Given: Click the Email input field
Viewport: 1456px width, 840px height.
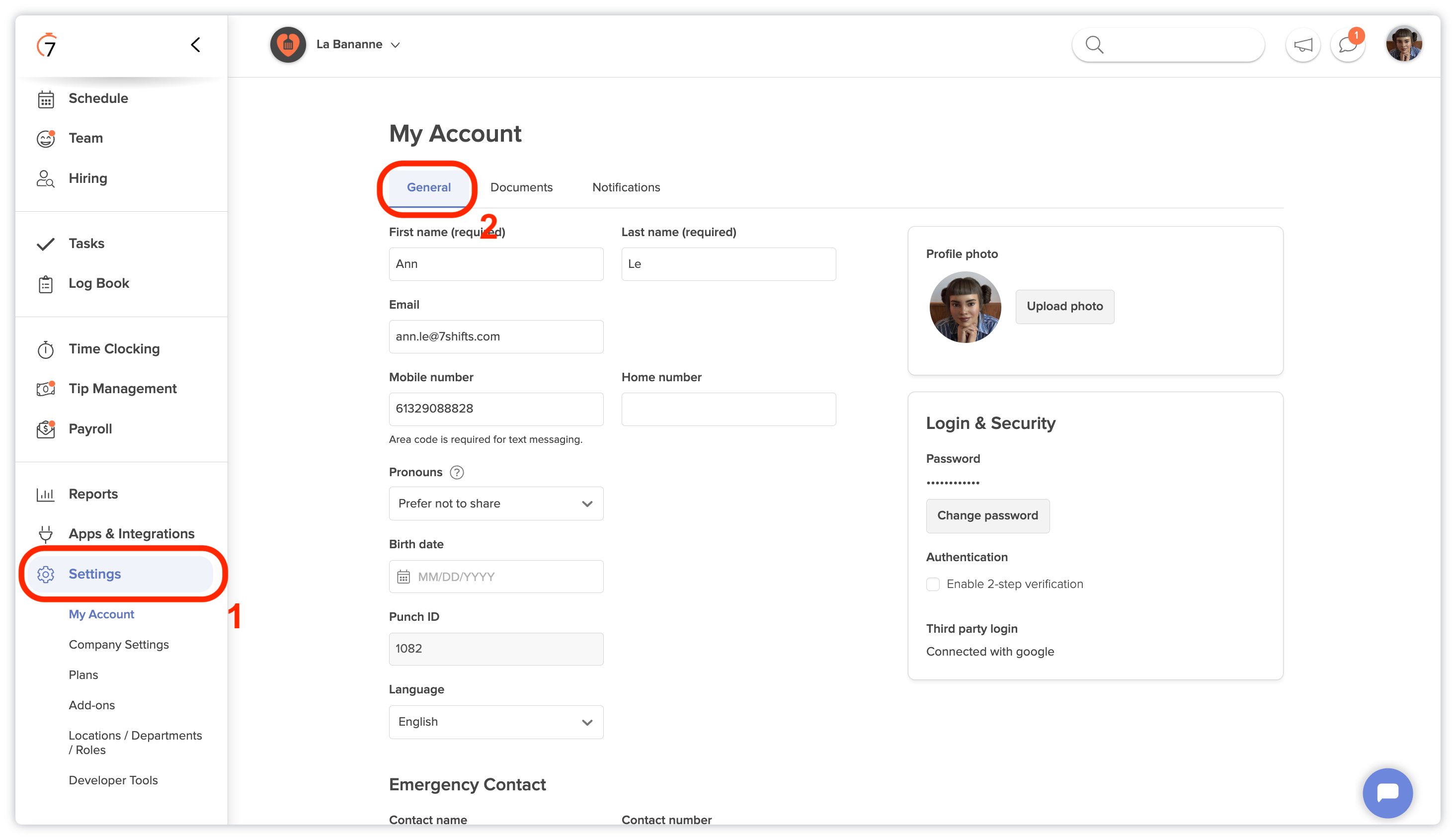Looking at the screenshot, I should (x=496, y=337).
